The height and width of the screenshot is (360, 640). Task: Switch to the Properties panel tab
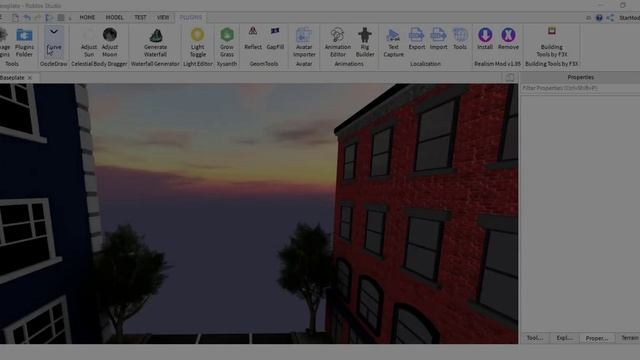[597, 338]
